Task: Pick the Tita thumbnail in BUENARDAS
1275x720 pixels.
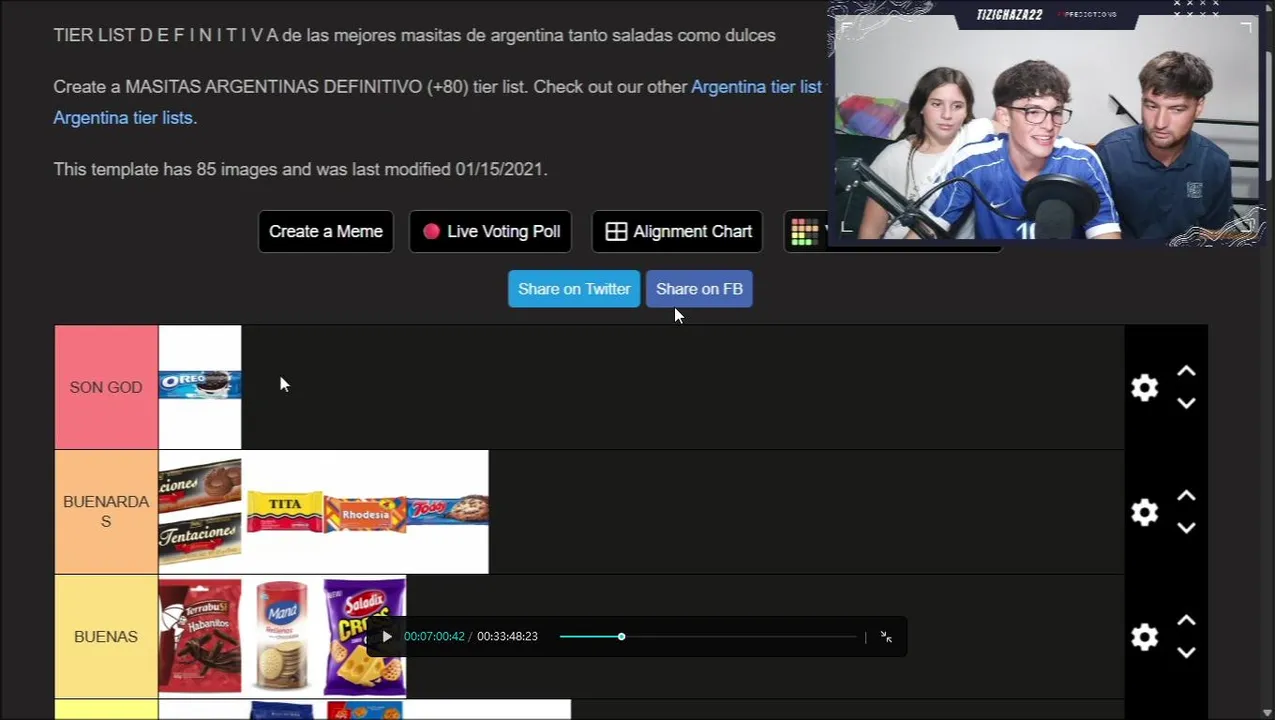Action: click(x=284, y=512)
